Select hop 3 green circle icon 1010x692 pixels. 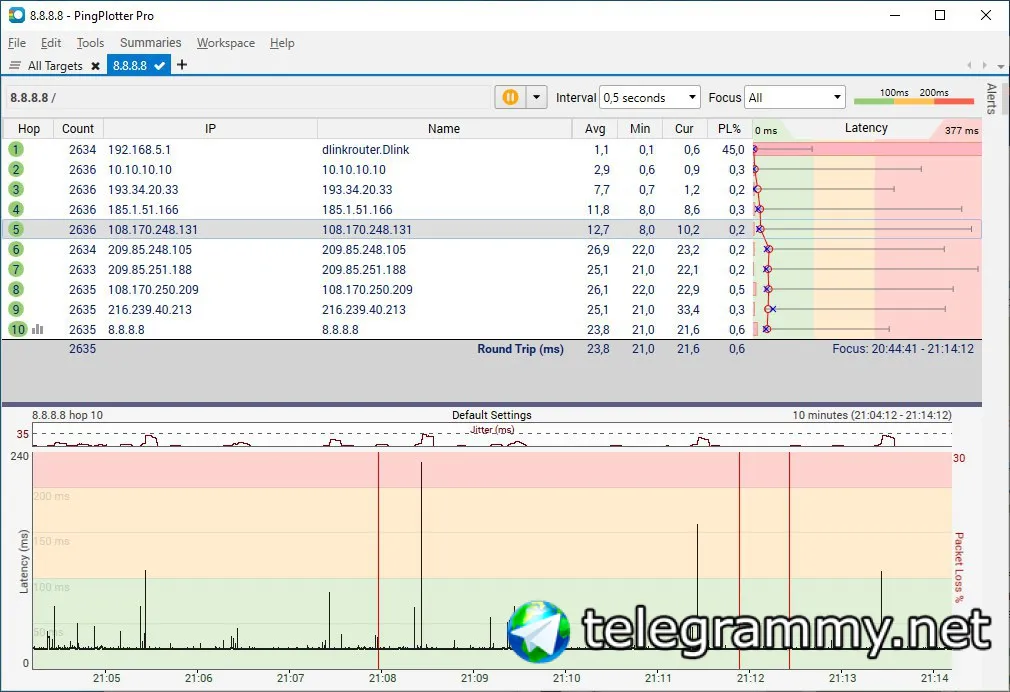click(x=16, y=189)
